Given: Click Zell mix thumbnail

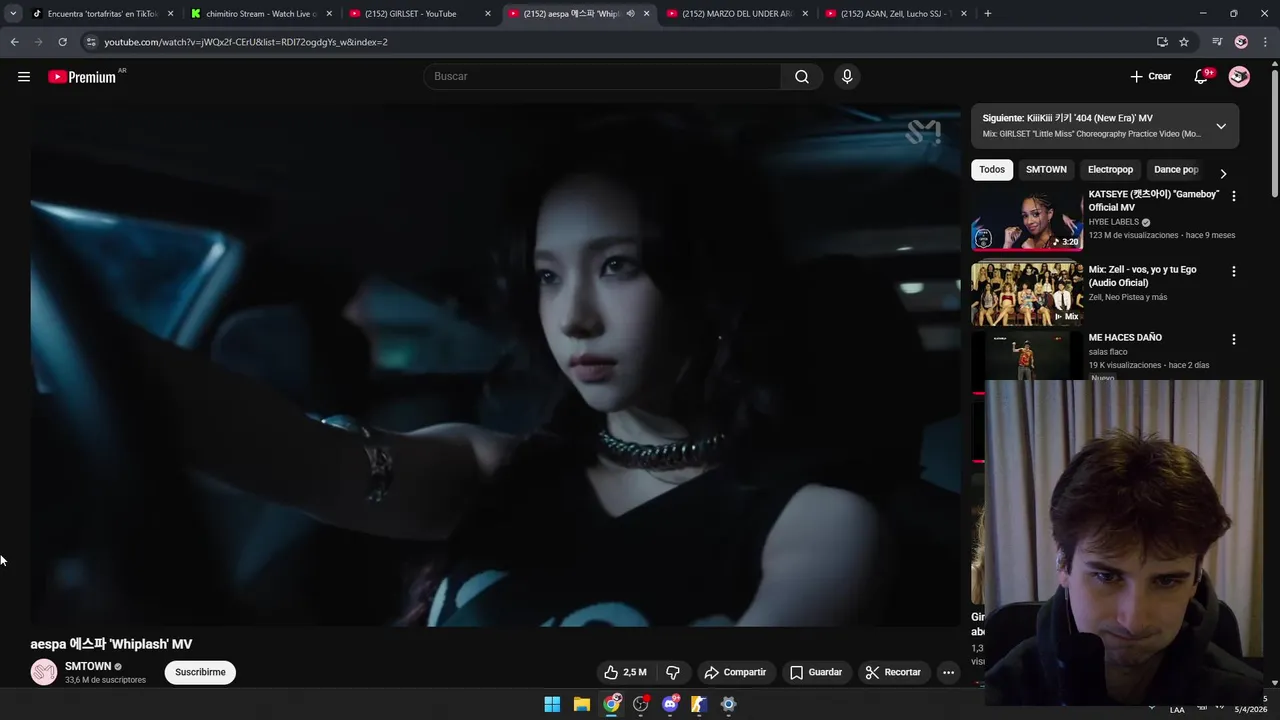Looking at the screenshot, I should [x=1027, y=293].
